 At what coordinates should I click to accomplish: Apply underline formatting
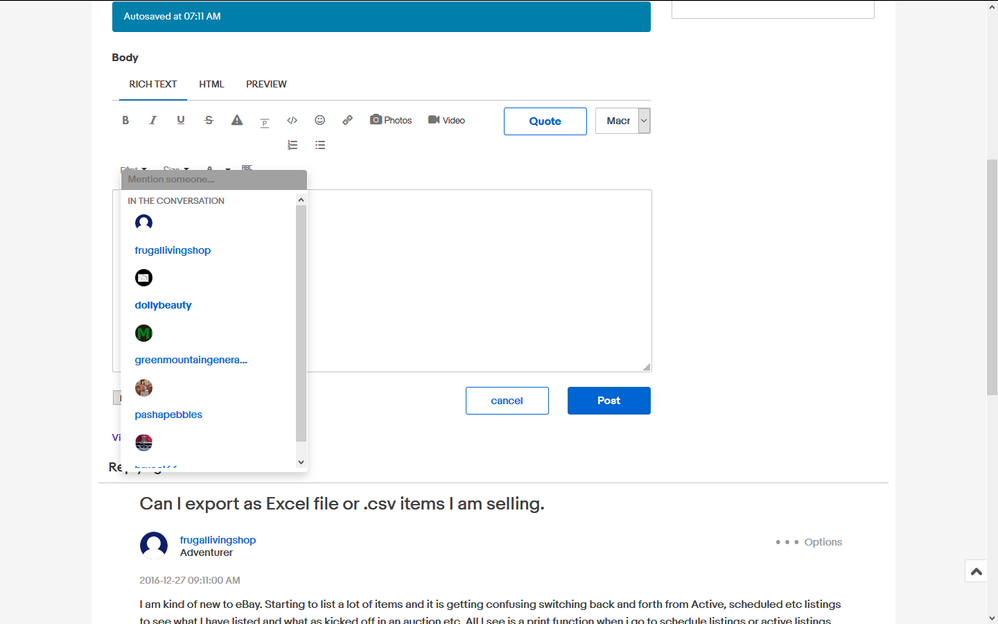181,120
